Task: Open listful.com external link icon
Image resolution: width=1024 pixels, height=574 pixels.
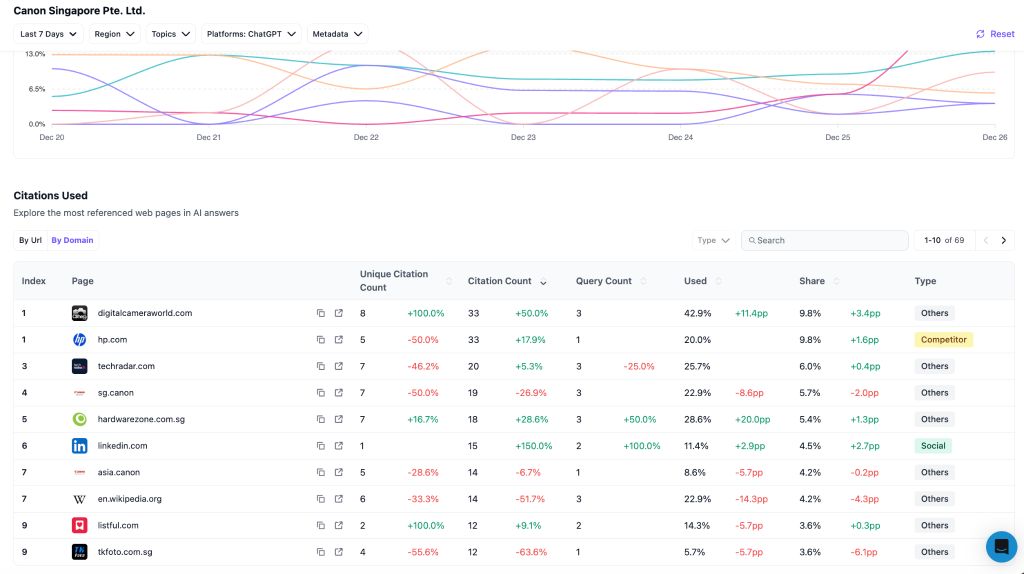Action: coord(338,525)
